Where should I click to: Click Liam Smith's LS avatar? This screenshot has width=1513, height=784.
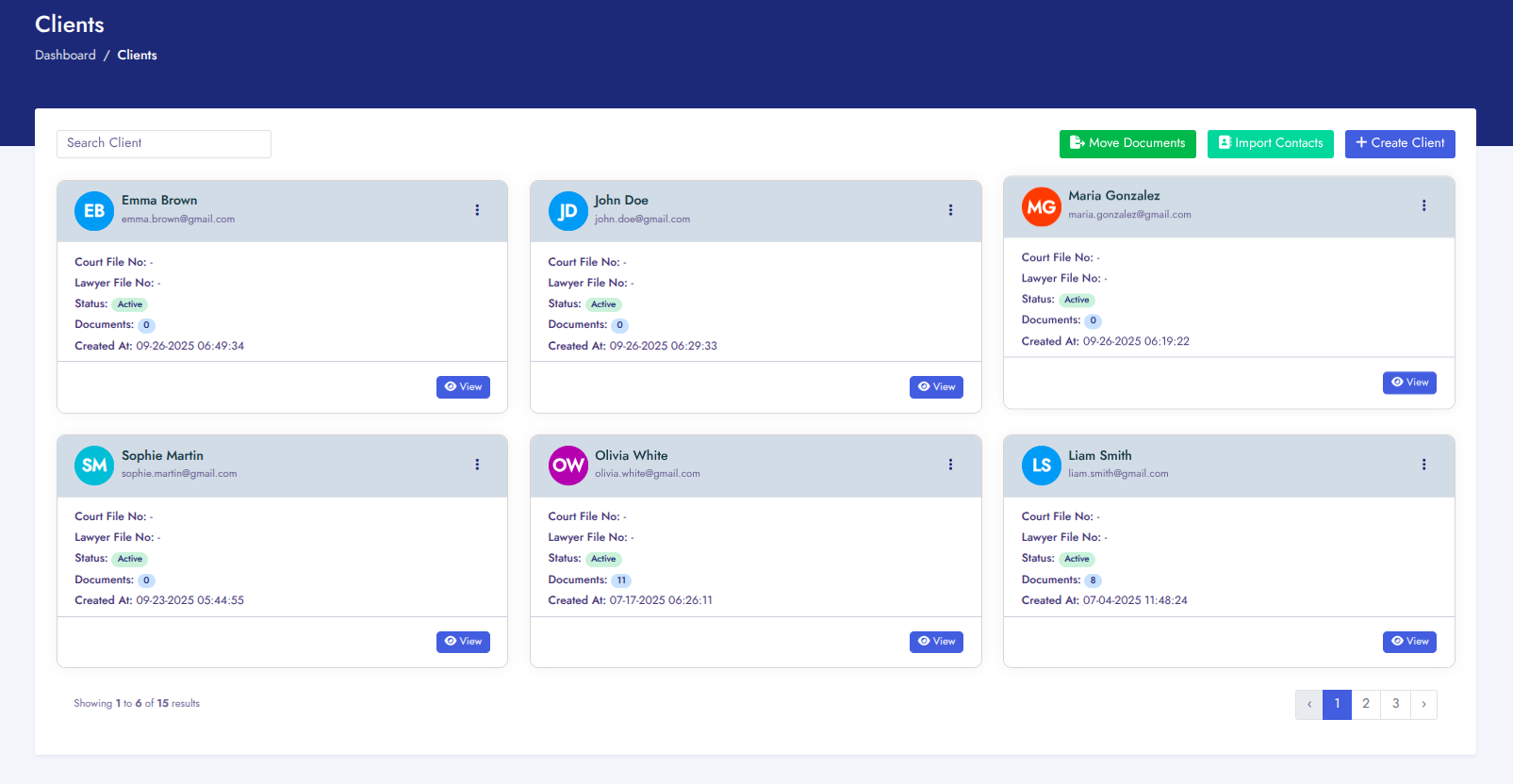click(x=1041, y=465)
